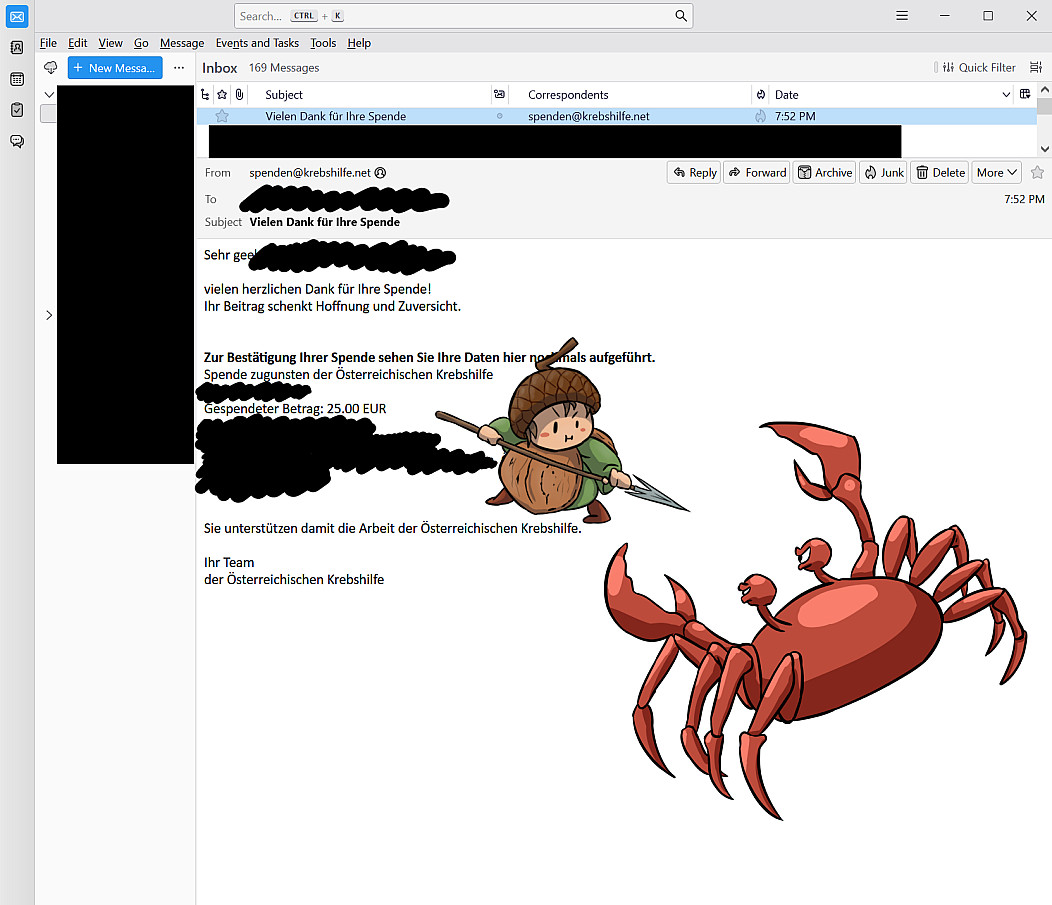
Task: Open message list display options icon
Action: tap(1035, 67)
